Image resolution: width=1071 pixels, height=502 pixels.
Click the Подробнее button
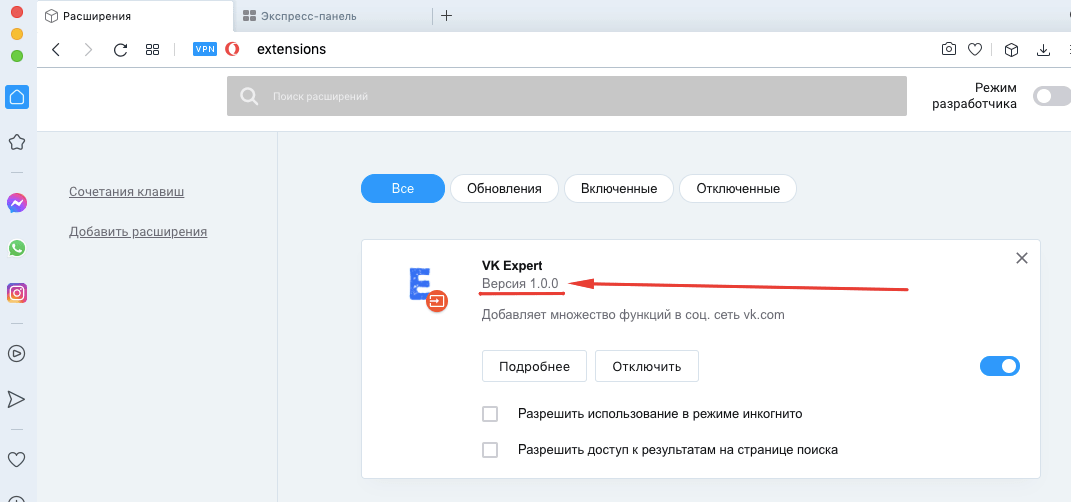534,366
